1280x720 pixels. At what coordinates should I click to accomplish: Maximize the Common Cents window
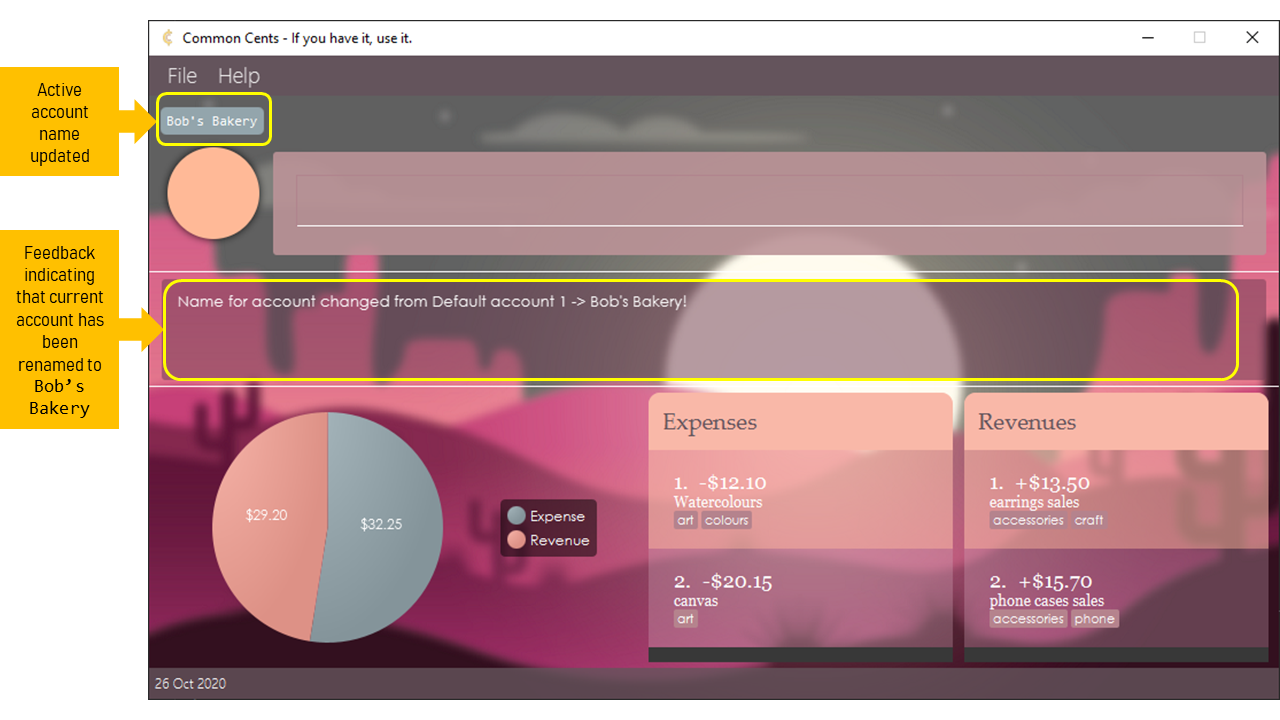coord(1199,38)
